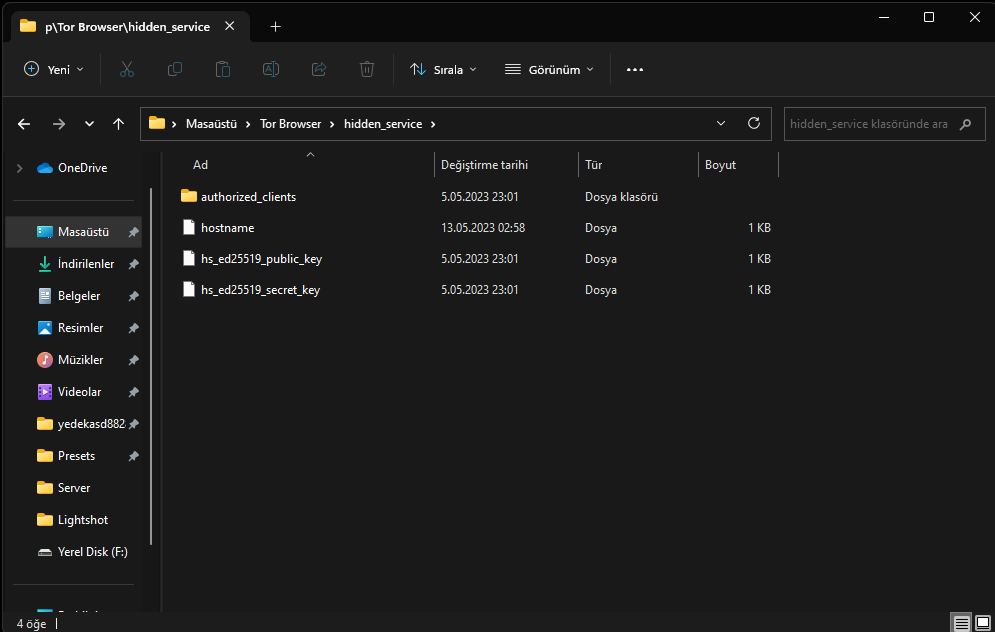The width and height of the screenshot is (995, 632).
Task: Expand chevron after hidden_service in breadcrumb
Action: 433,124
